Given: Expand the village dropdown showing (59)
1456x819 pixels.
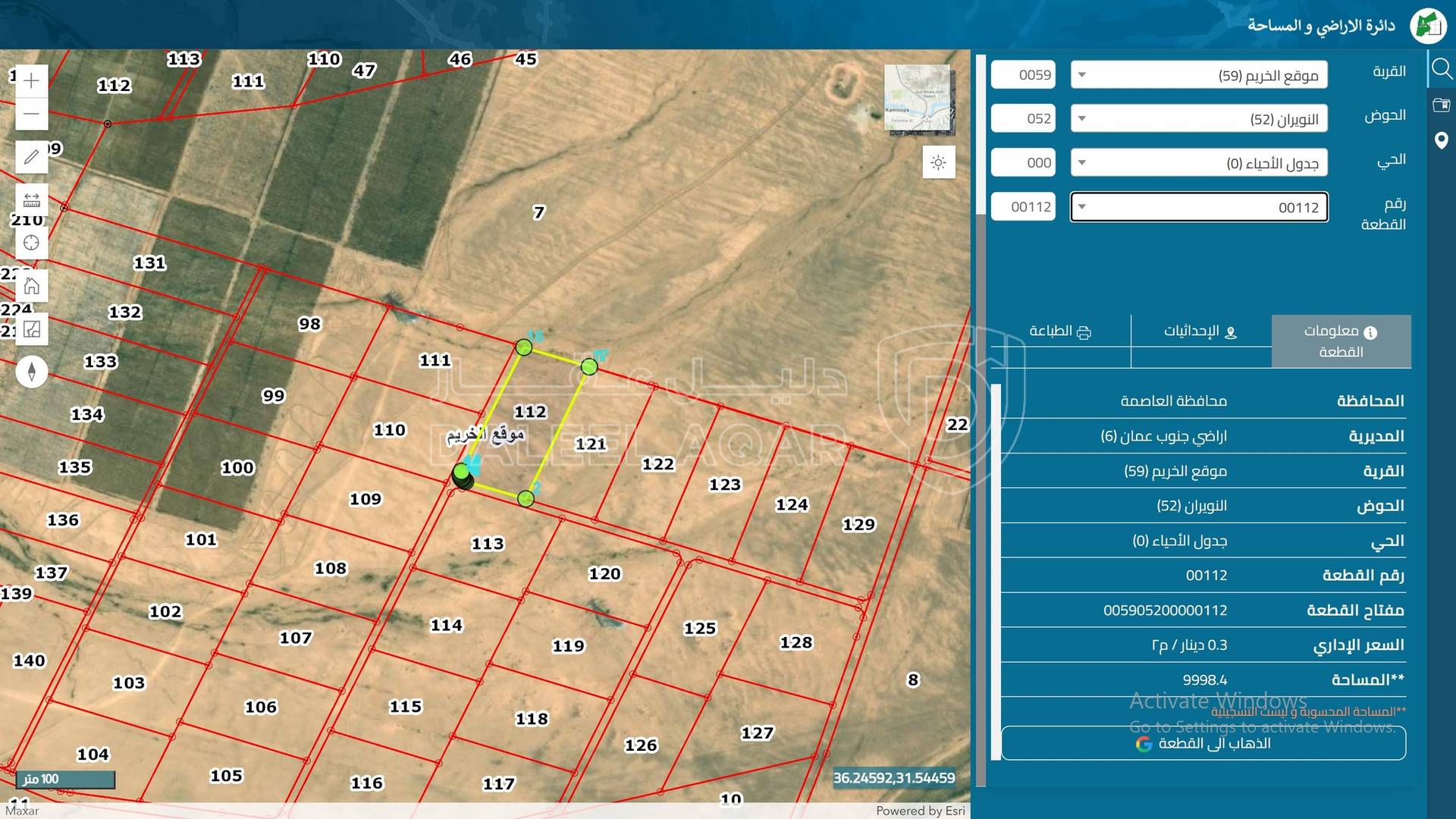Looking at the screenshot, I should tap(1198, 75).
